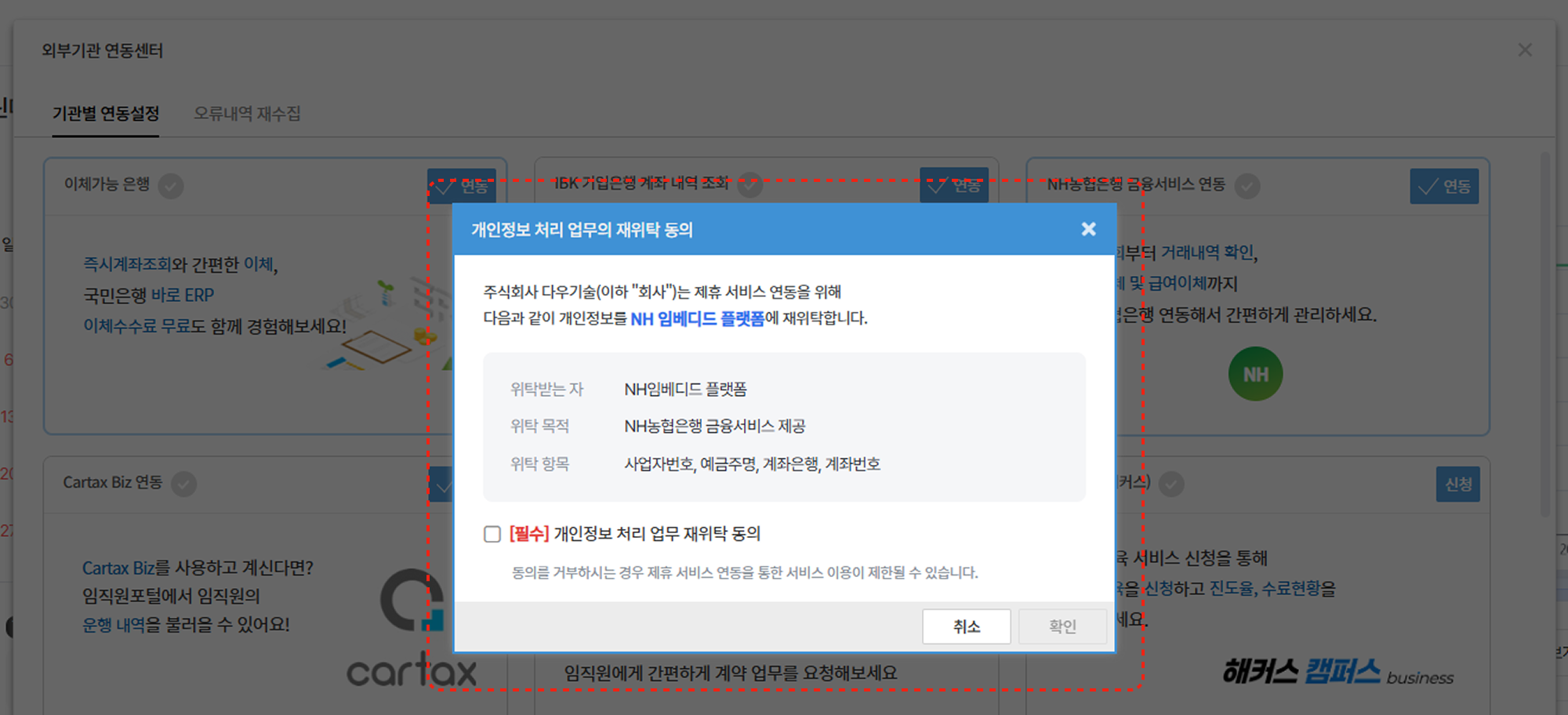The image size is (1568, 715).
Task: Check the required re-consignment consent checkbox
Action: [x=492, y=534]
